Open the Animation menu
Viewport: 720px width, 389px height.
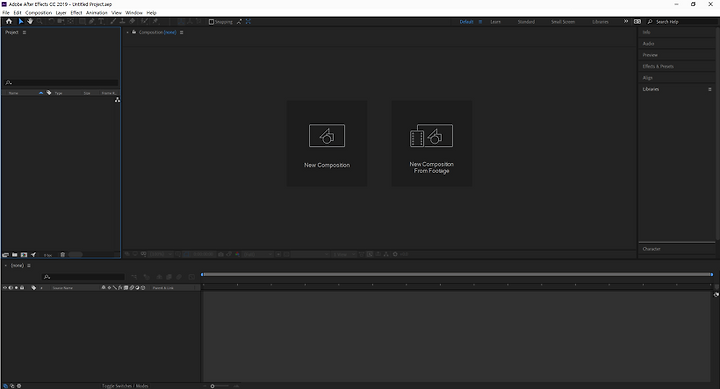pyautogui.click(x=96, y=13)
